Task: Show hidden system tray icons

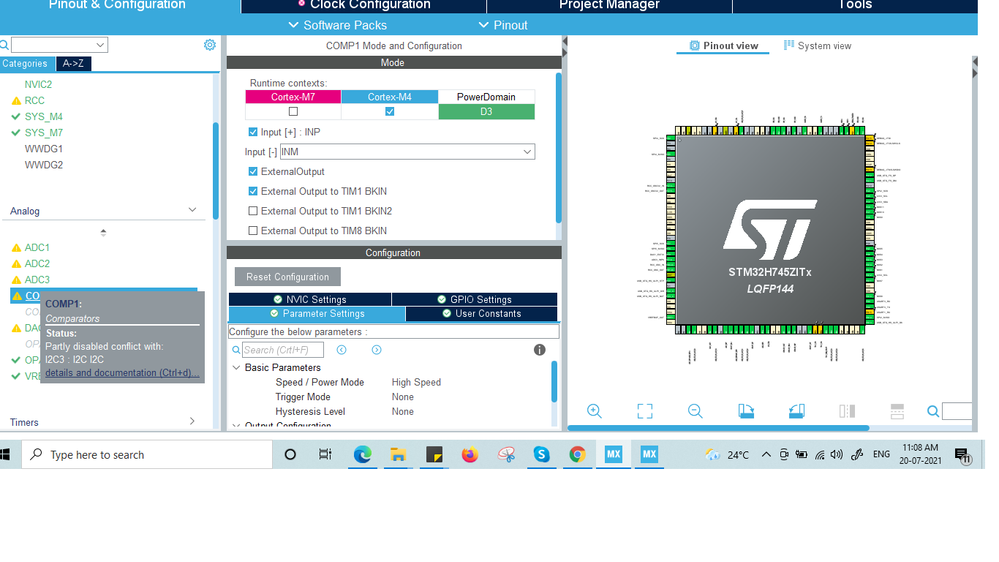Action: click(x=766, y=454)
